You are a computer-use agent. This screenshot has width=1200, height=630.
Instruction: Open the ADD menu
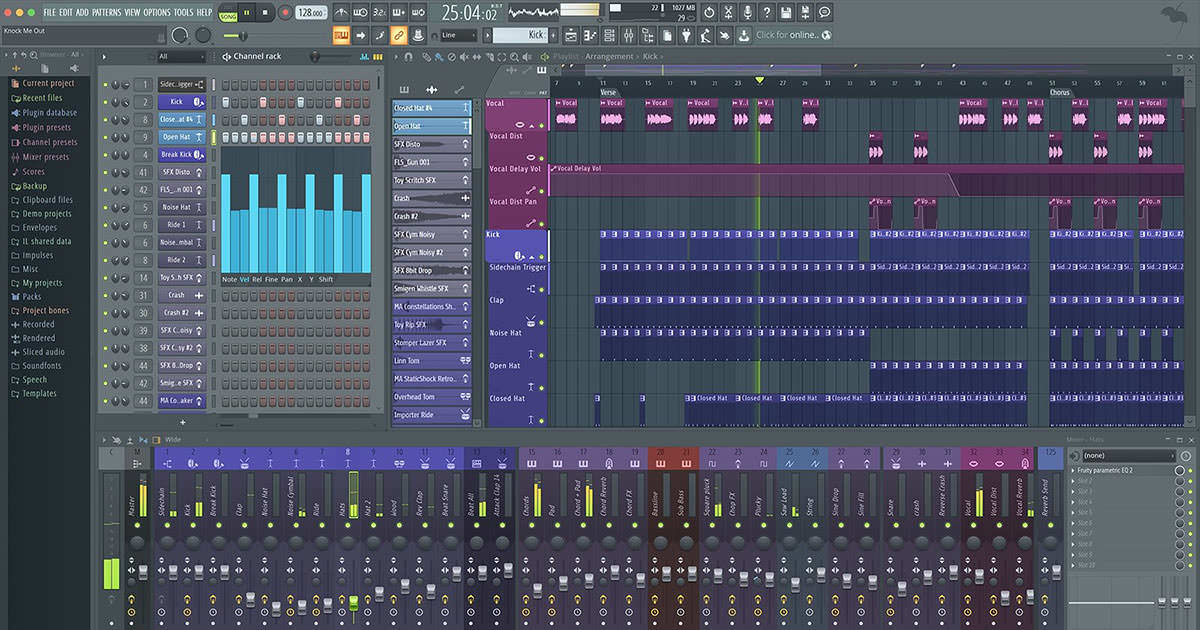tap(83, 12)
